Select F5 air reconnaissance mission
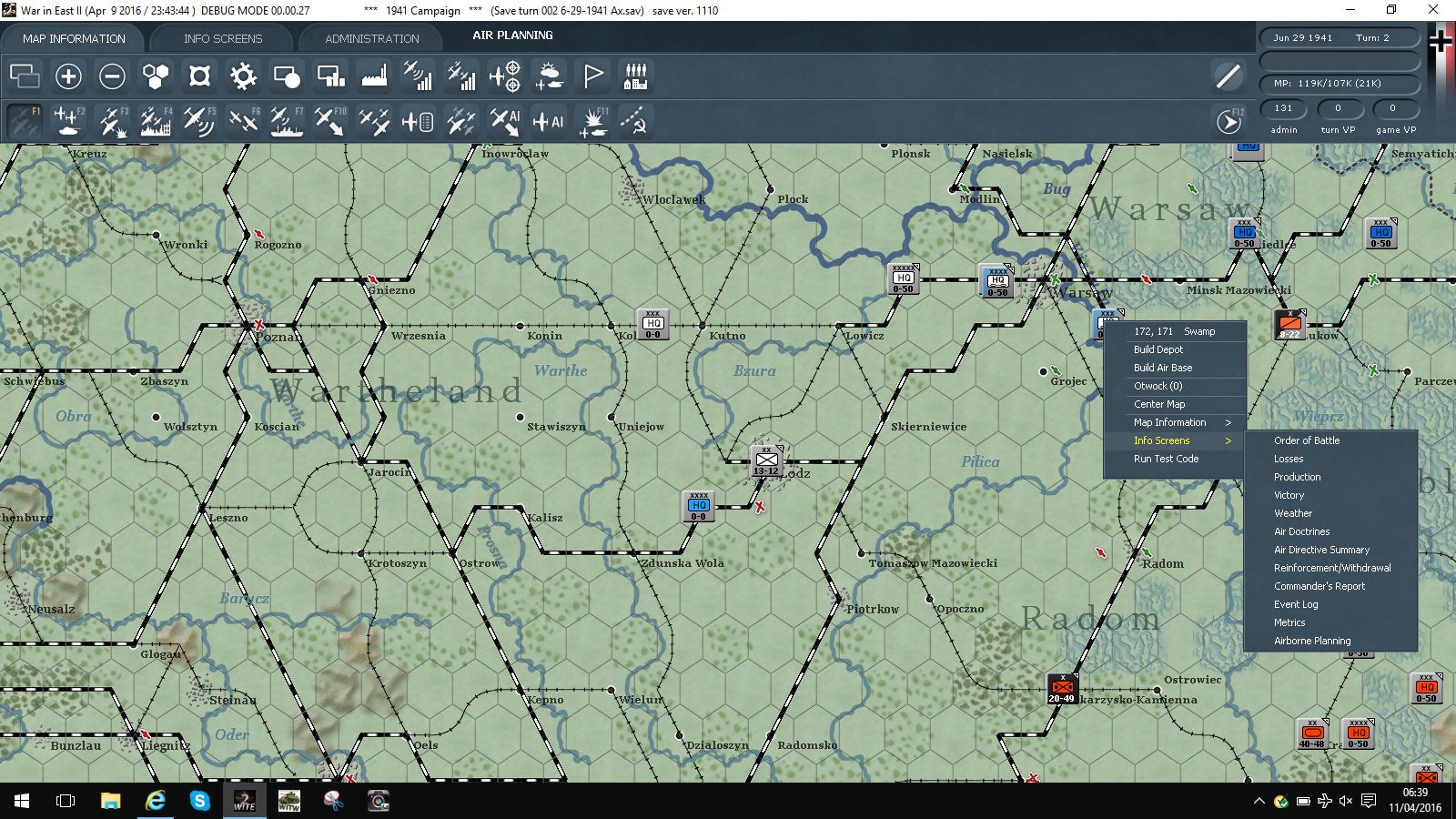Screen dimensions: 1456x819 point(199,121)
